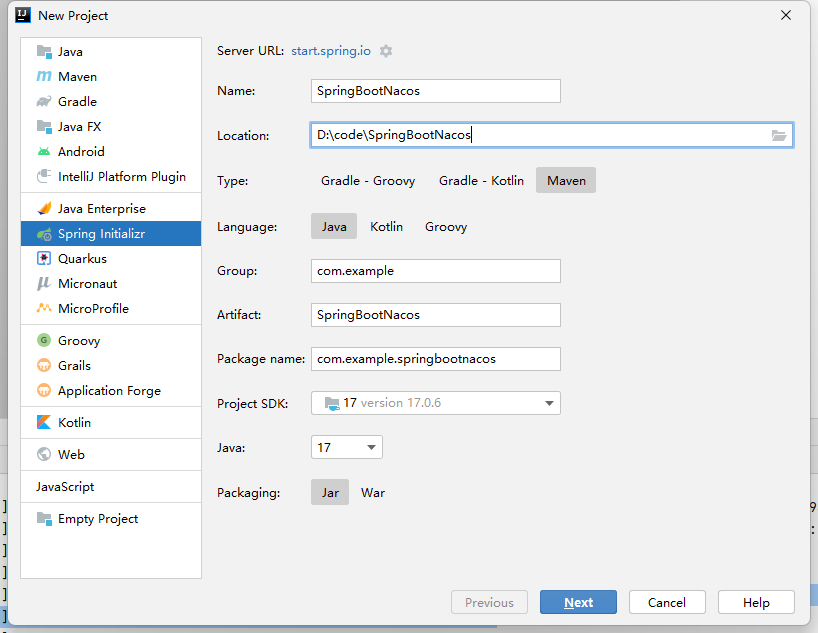The width and height of the screenshot is (818, 633).
Task: Close the New Project dialog
Action: pos(786,16)
